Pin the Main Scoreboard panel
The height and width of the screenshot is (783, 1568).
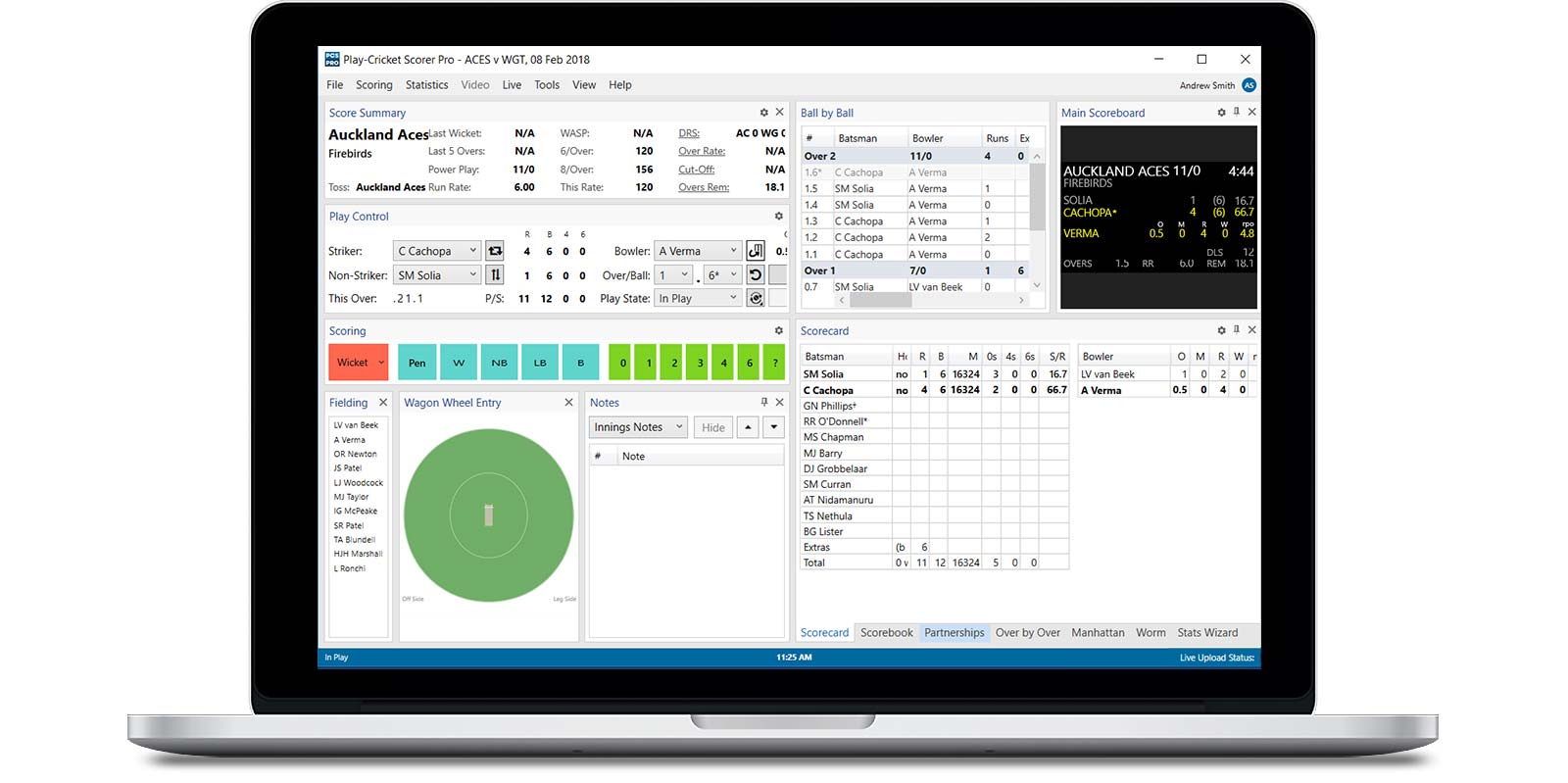[1237, 113]
